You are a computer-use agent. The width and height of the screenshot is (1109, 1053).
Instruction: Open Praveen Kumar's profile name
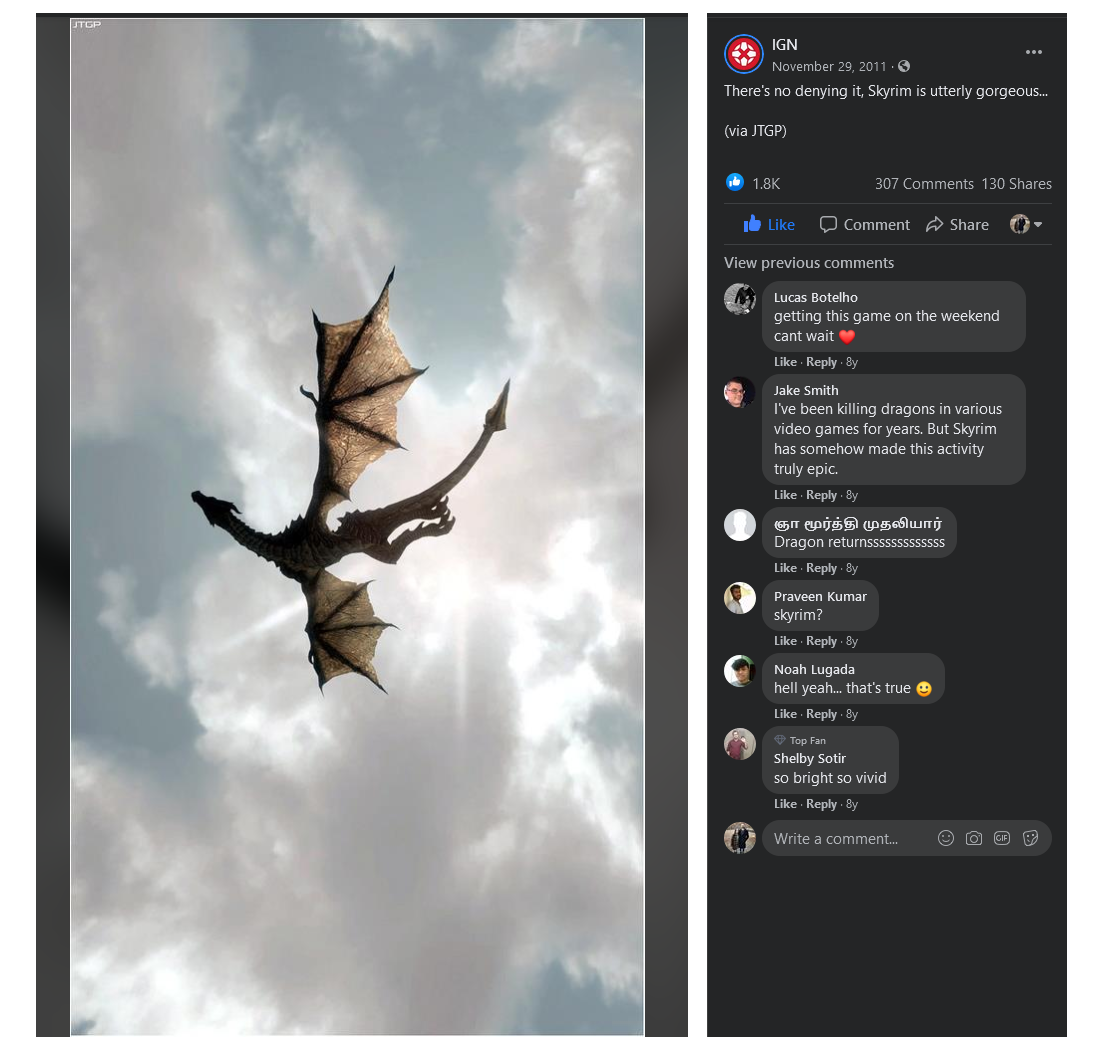(x=820, y=596)
